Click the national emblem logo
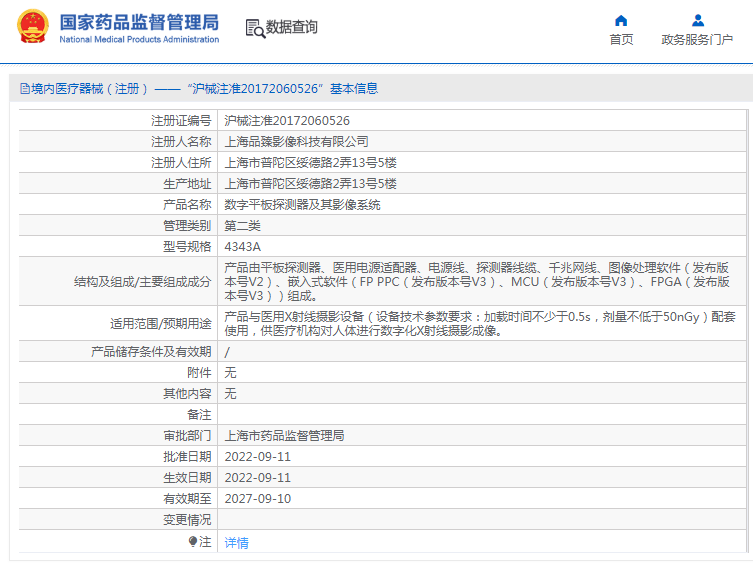Viewport: 753px width, 567px height. [33, 27]
